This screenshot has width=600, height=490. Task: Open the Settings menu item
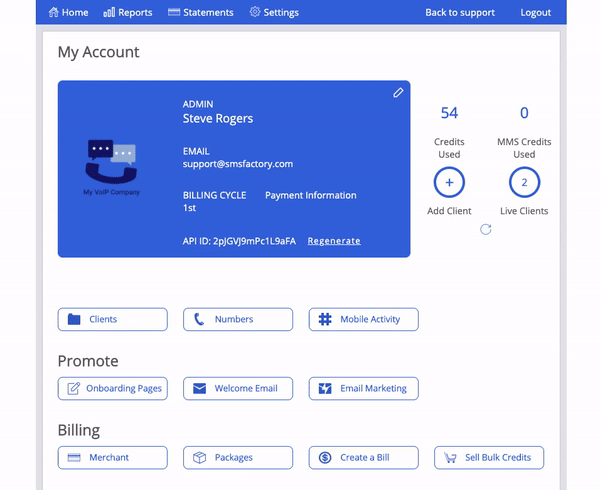274,12
